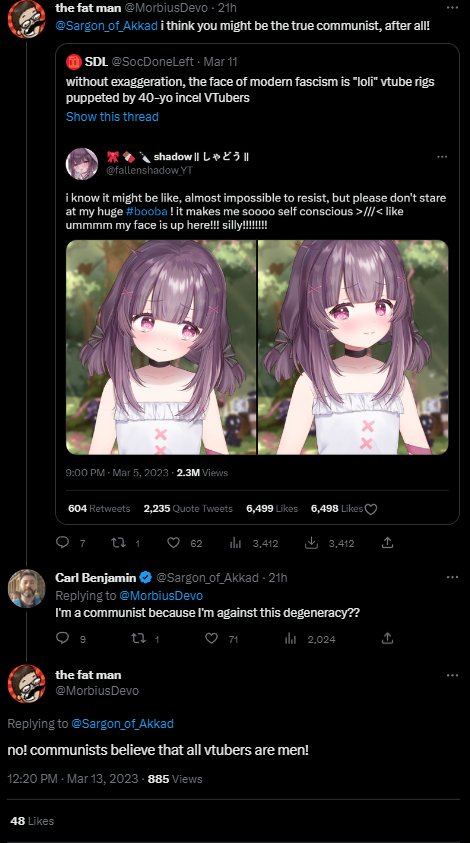This screenshot has height=843, width=470.
Task: Reply to Carl Benjamin's tweet
Action: click(x=63, y=638)
